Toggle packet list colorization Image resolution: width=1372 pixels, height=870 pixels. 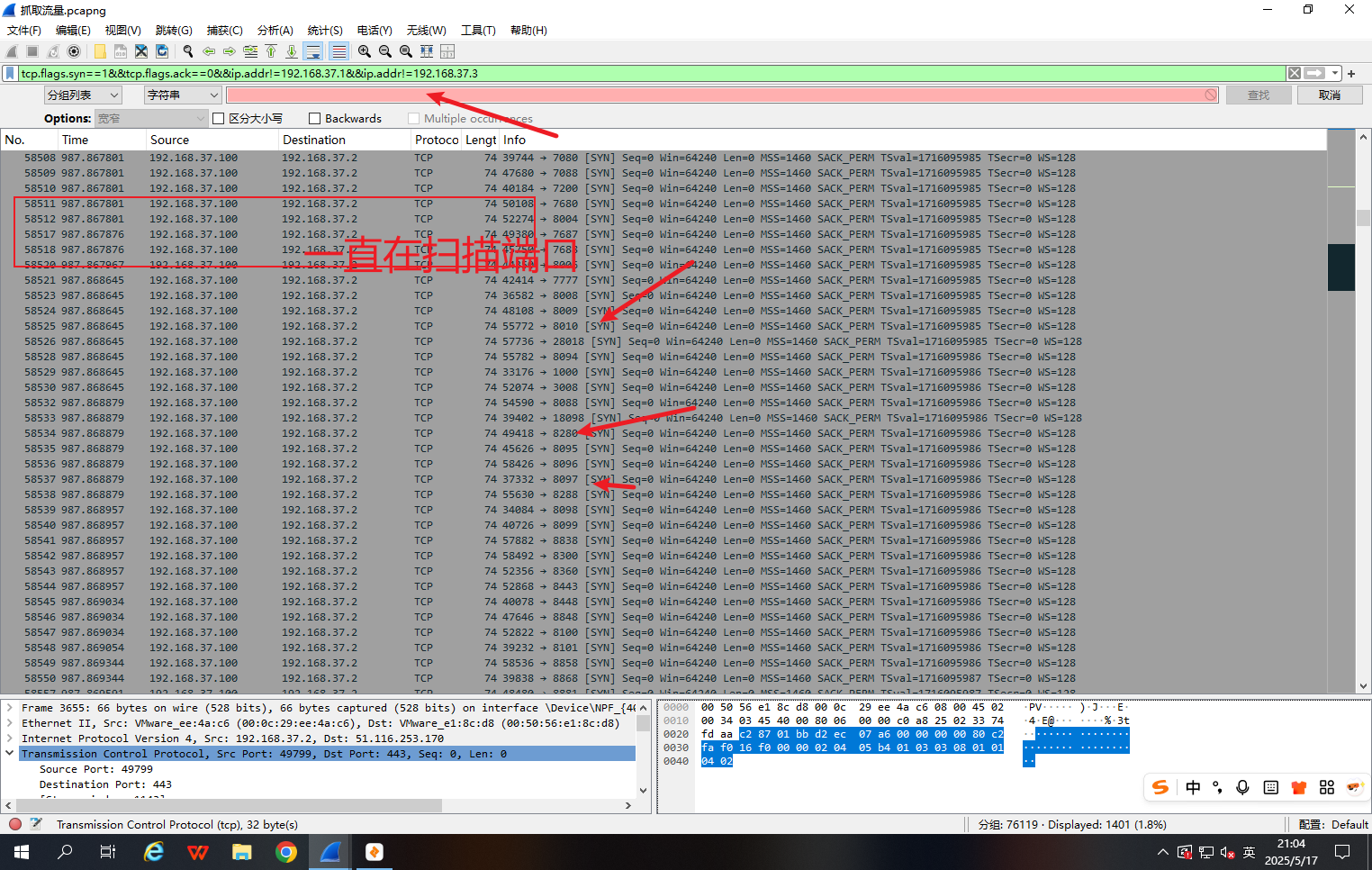pyautogui.click(x=338, y=51)
